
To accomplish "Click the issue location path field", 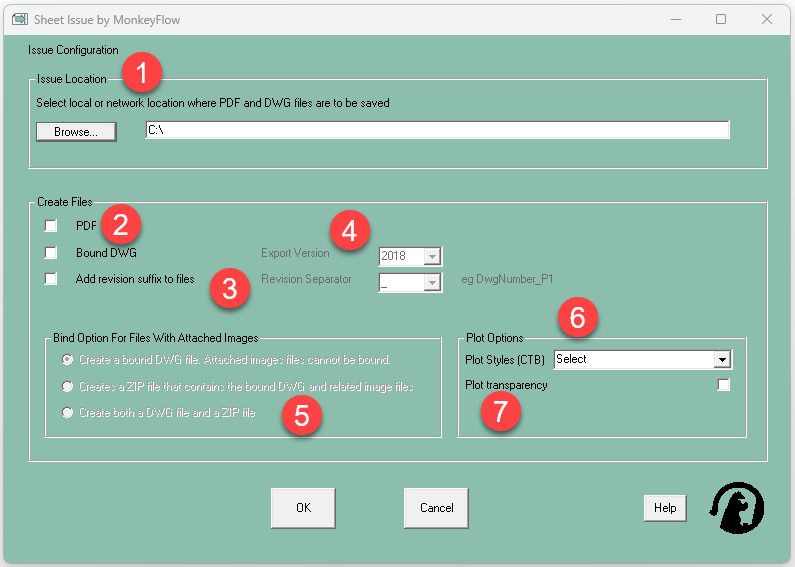I will tap(437, 130).
